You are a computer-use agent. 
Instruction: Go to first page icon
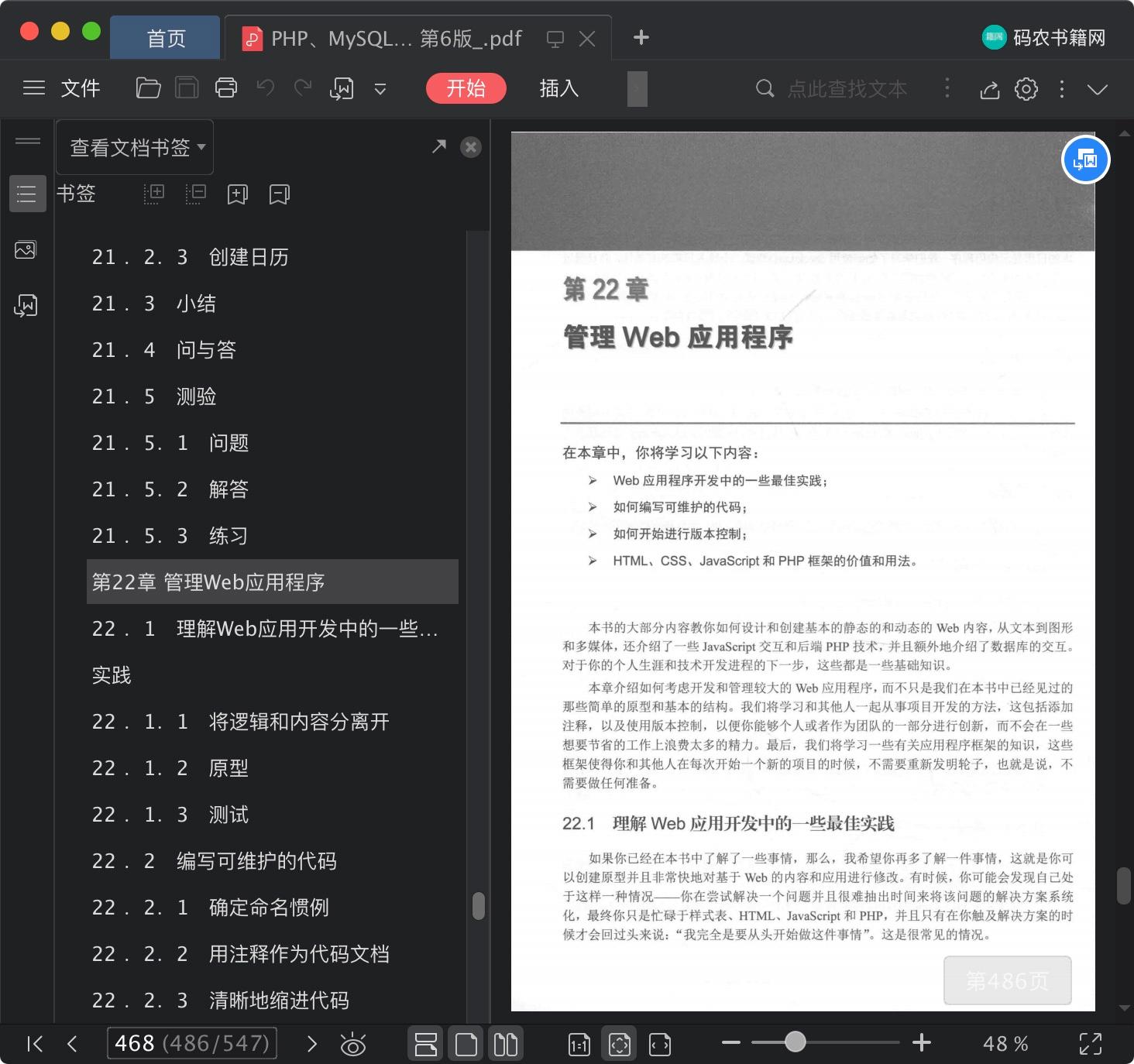click(x=35, y=1044)
